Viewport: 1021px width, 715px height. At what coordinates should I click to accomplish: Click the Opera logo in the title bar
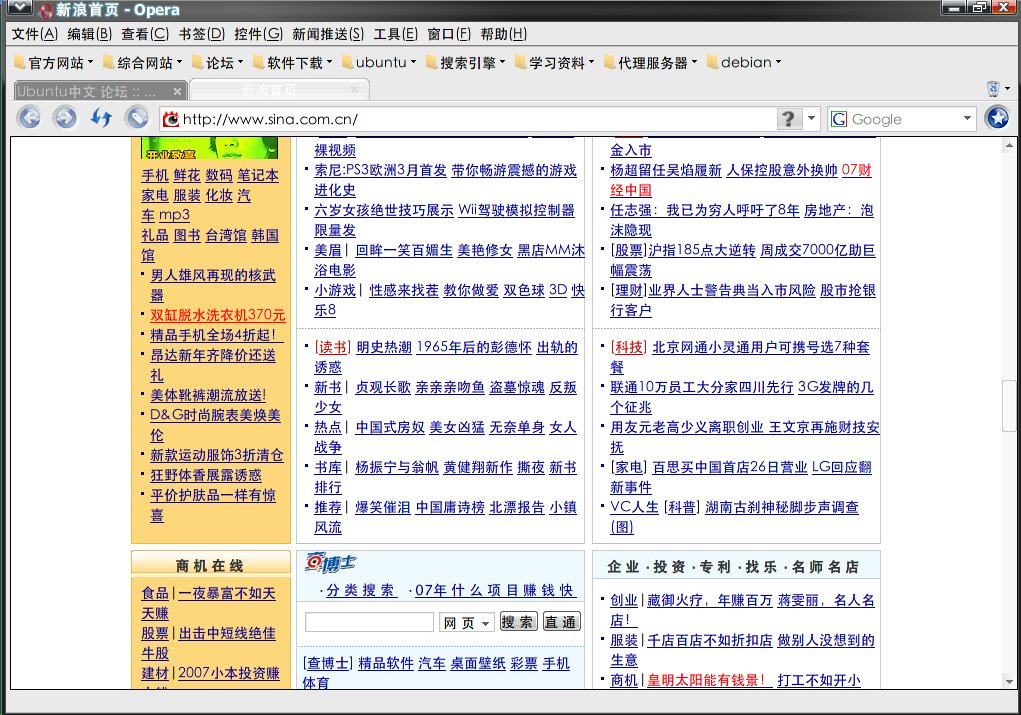pyautogui.click(x=46, y=10)
